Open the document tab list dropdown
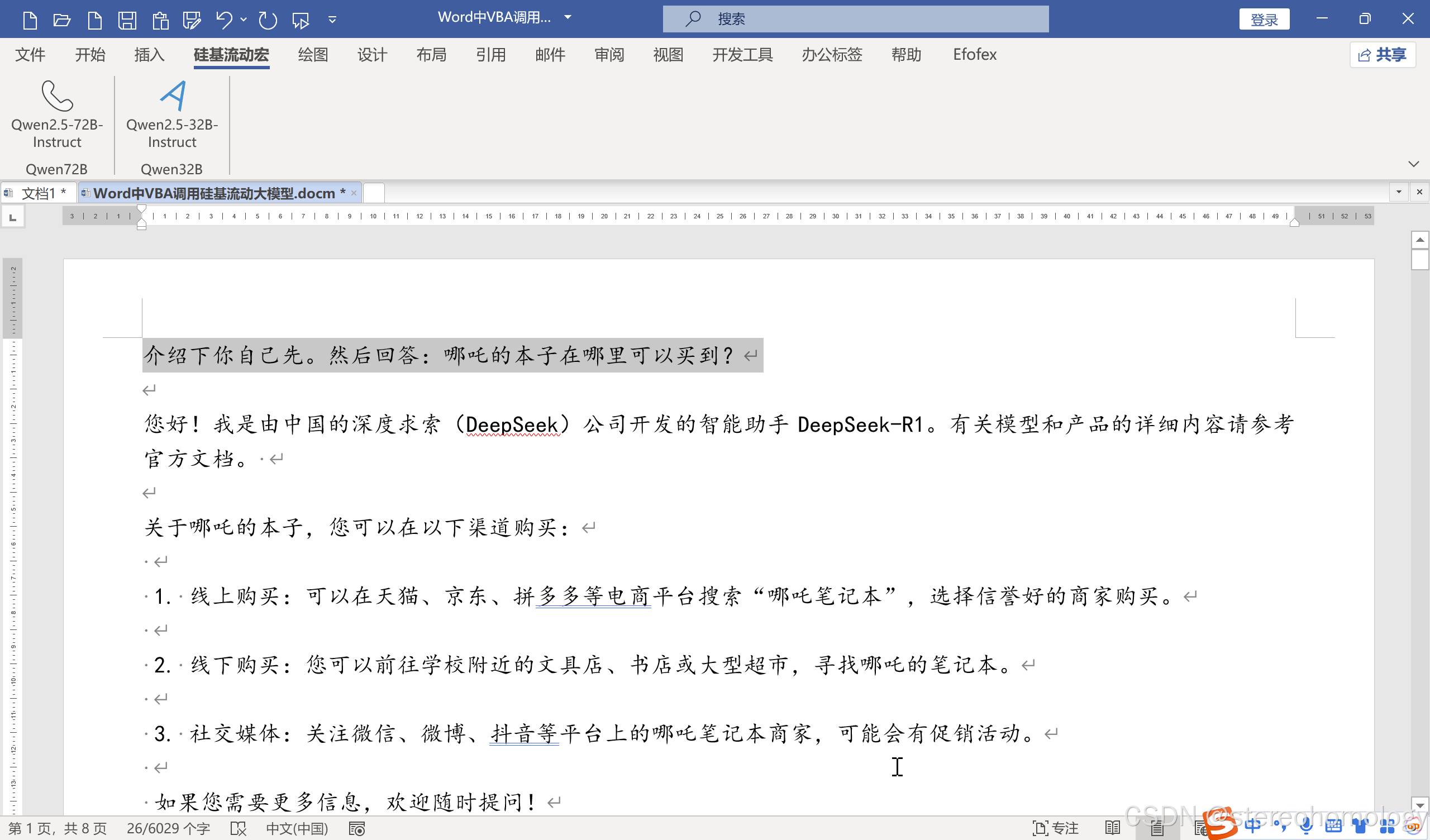Image resolution: width=1430 pixels, height=840 pixels. coord(1399,192)
